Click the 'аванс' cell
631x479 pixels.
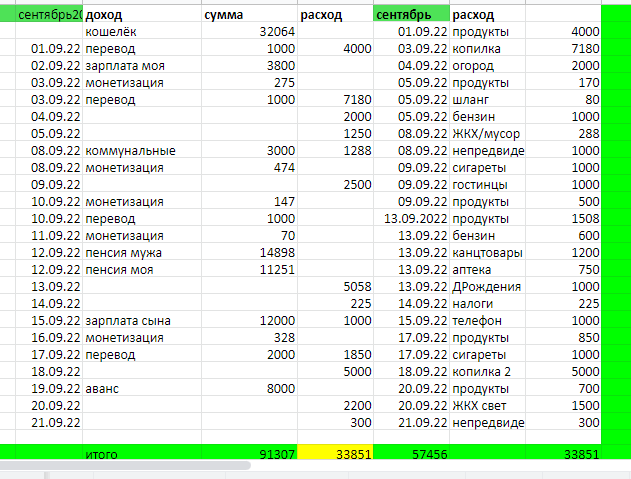pyautogui.click(x=142, y=389)
